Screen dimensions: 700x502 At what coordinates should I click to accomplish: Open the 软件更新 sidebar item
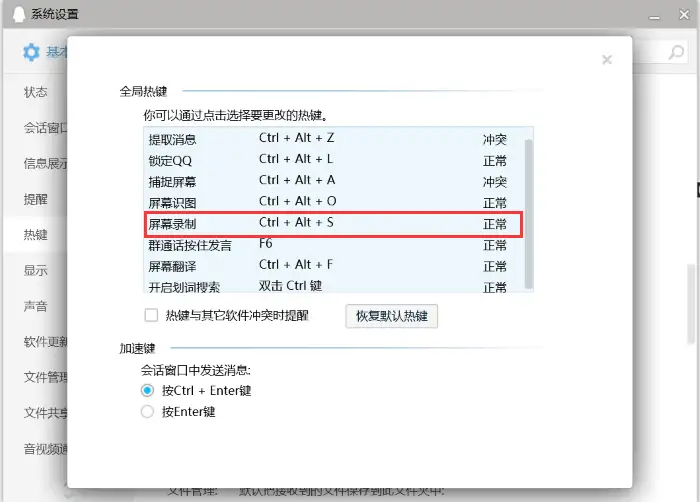(36, 342)
